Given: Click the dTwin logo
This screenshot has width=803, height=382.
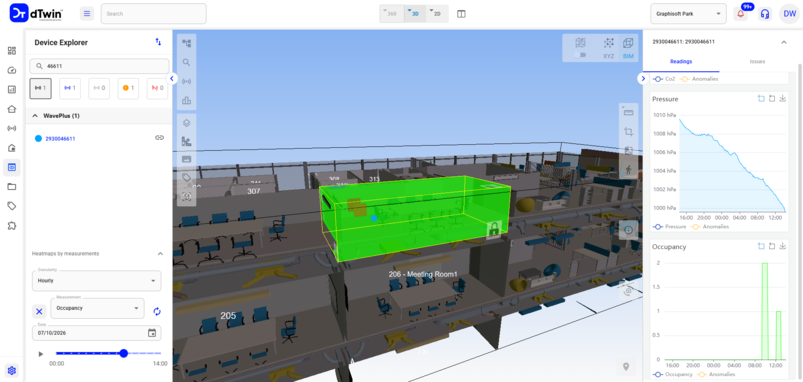Looking at the screenshot, I should pos(35,14).
